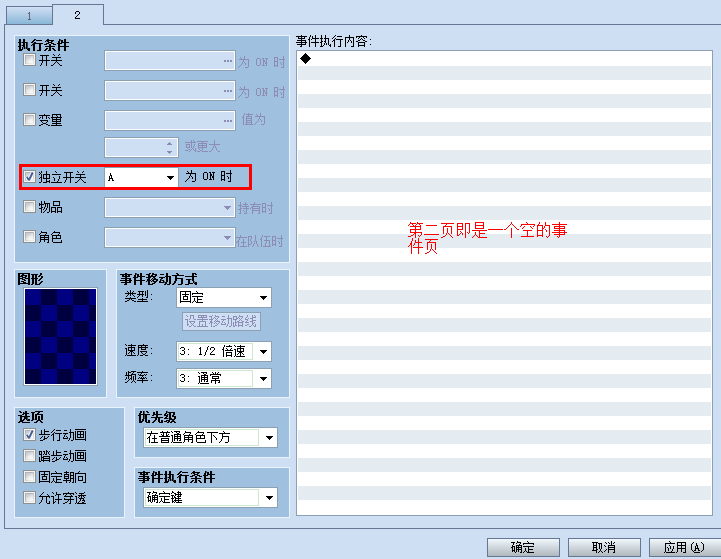
Task: Open the second switch selector field
Action: click(x=170, y=91)
